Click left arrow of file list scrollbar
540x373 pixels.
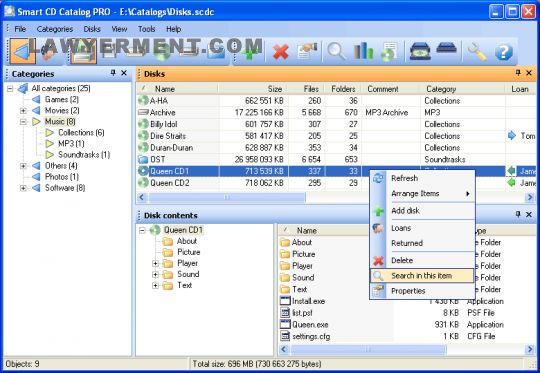coord(284,350)
